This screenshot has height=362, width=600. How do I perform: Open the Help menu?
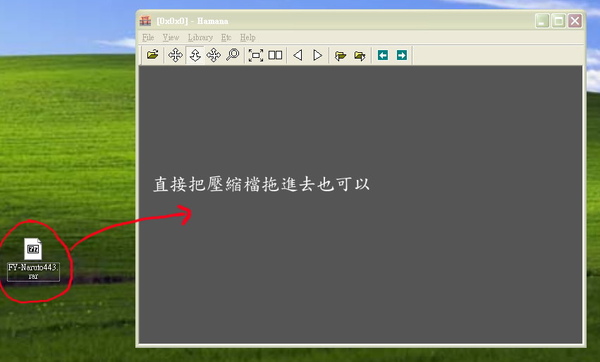pos(248,37)
